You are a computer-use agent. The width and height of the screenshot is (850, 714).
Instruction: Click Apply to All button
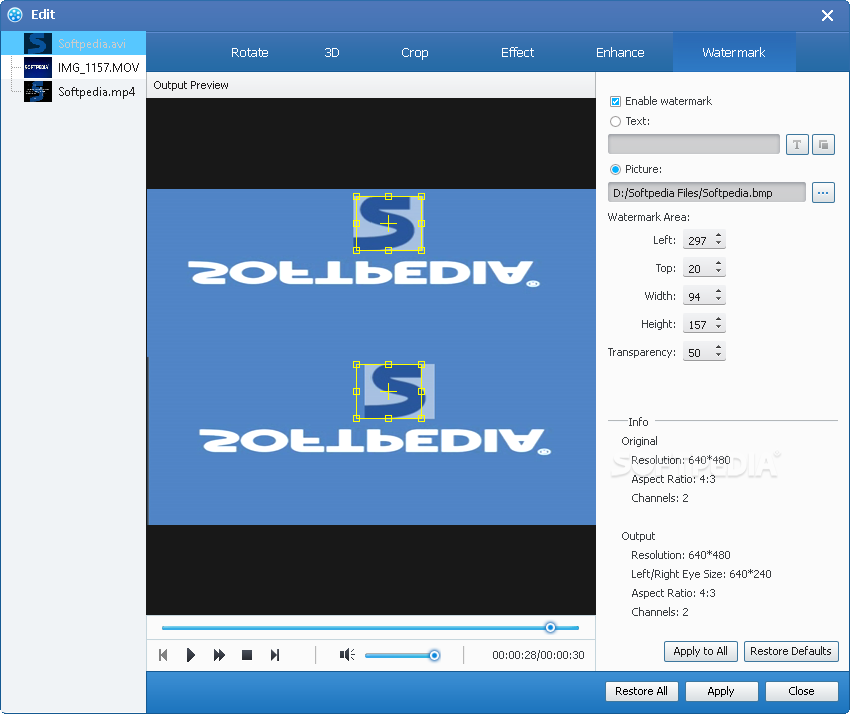click(x=700, y=651)
